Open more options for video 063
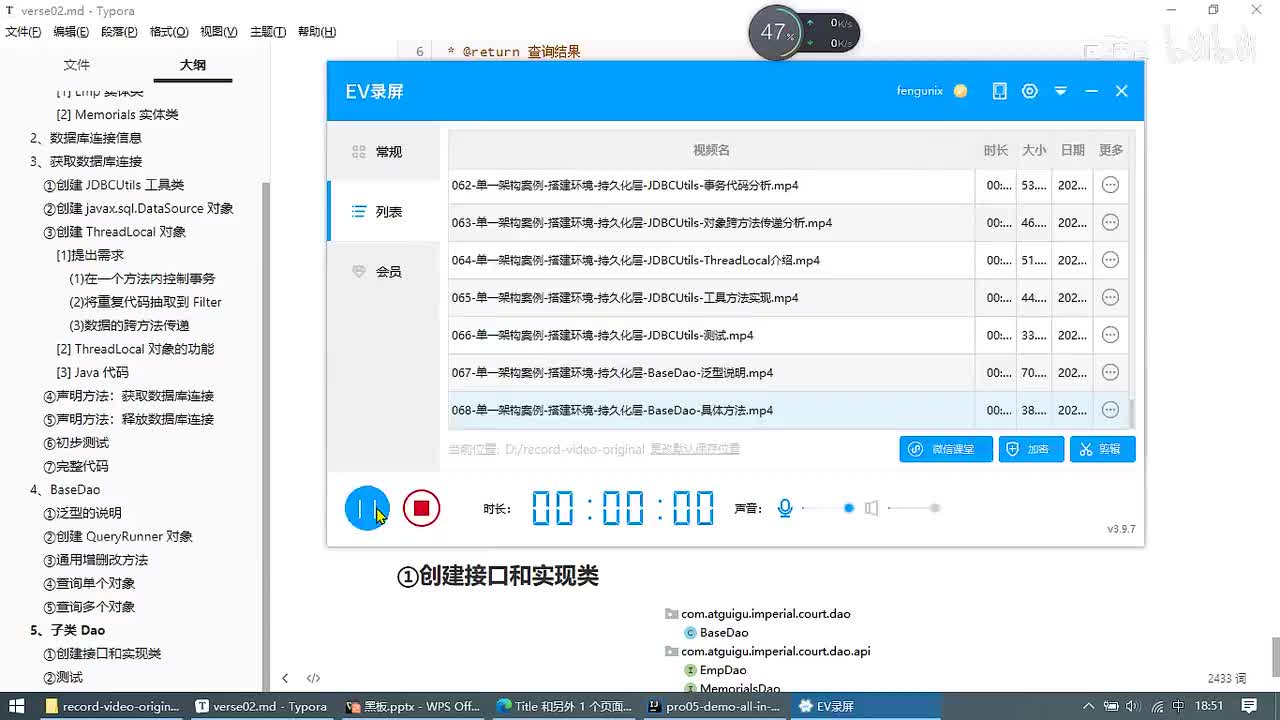Image resolution: width=1280 pixels, height=720 pixels. (1110, 222)
